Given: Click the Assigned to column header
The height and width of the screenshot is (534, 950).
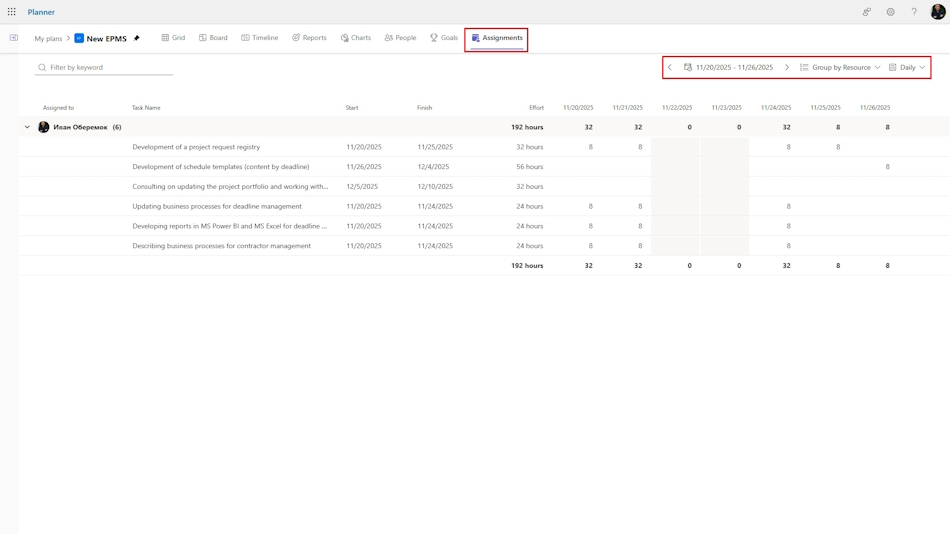Looking at the screenshot, I should pyautogui.click(x=58, y=108).
